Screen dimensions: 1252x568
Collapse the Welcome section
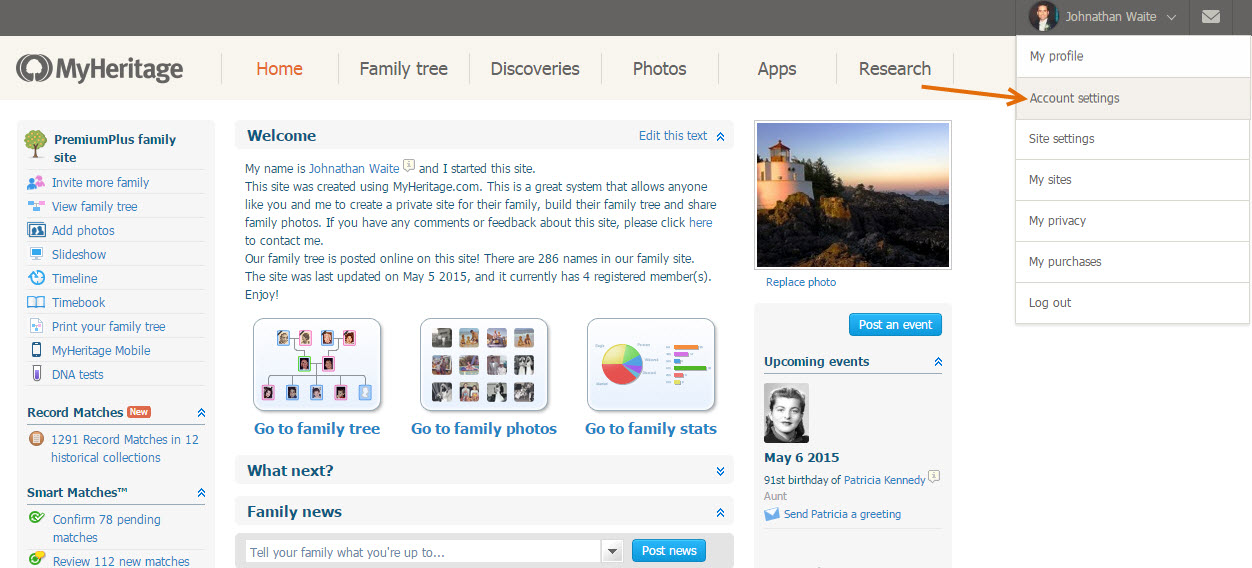point(720,136)
